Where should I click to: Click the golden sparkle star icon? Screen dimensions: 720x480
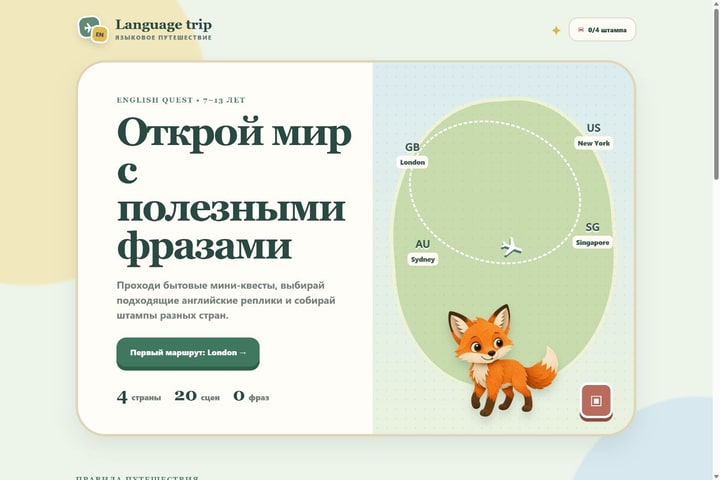click(x=556, y=30)
